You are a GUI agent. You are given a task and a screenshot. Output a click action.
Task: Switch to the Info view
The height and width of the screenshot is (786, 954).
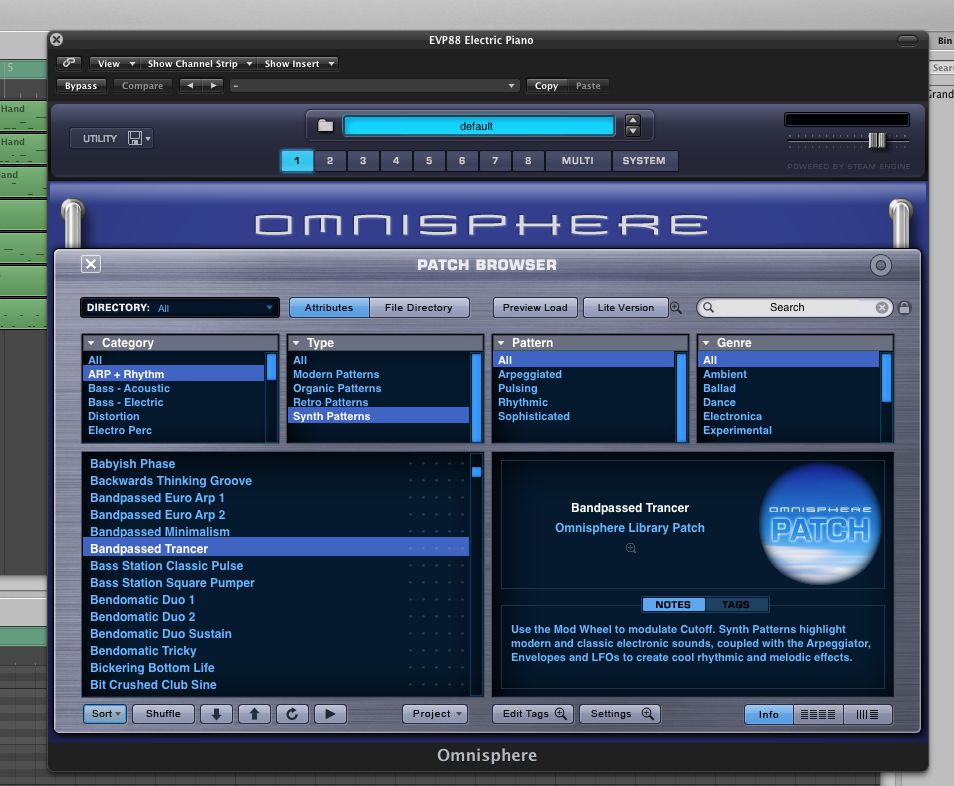click(x=768, y=714)
